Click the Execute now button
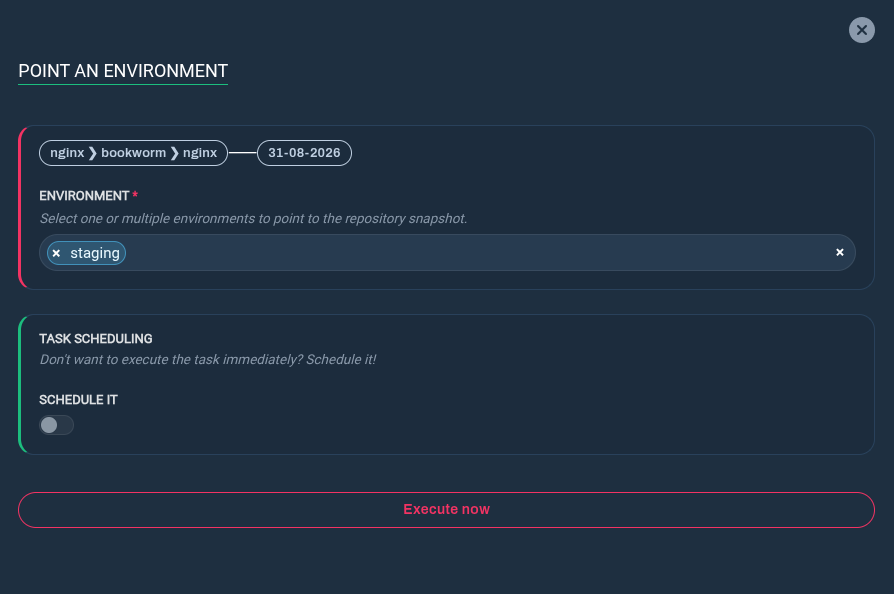The width and height of the screenshot is (894, 594). click(x=446, y=510)
